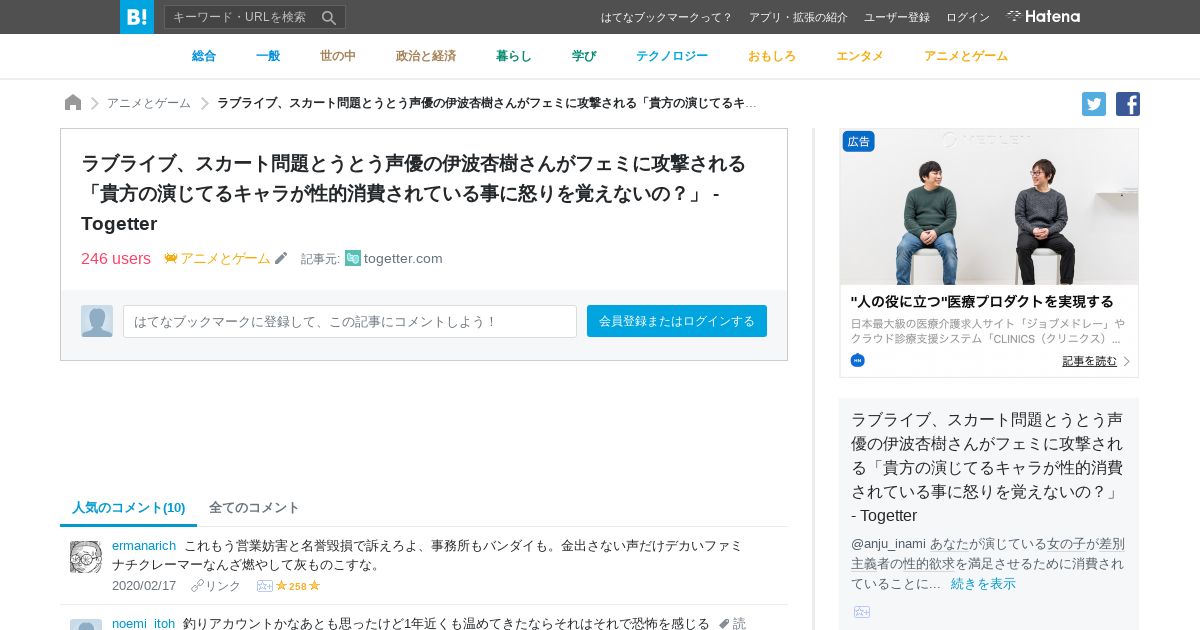Open the noemi_itoh username link

pos(143,623)
